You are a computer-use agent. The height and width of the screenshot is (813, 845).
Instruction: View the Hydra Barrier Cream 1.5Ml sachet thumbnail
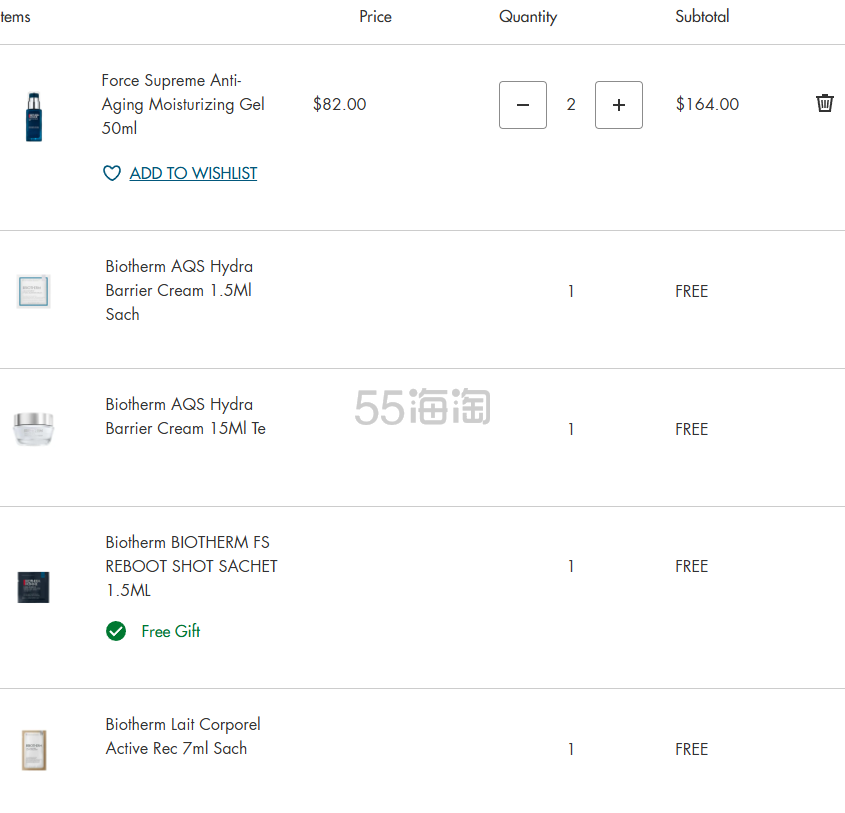click(33, 291)
